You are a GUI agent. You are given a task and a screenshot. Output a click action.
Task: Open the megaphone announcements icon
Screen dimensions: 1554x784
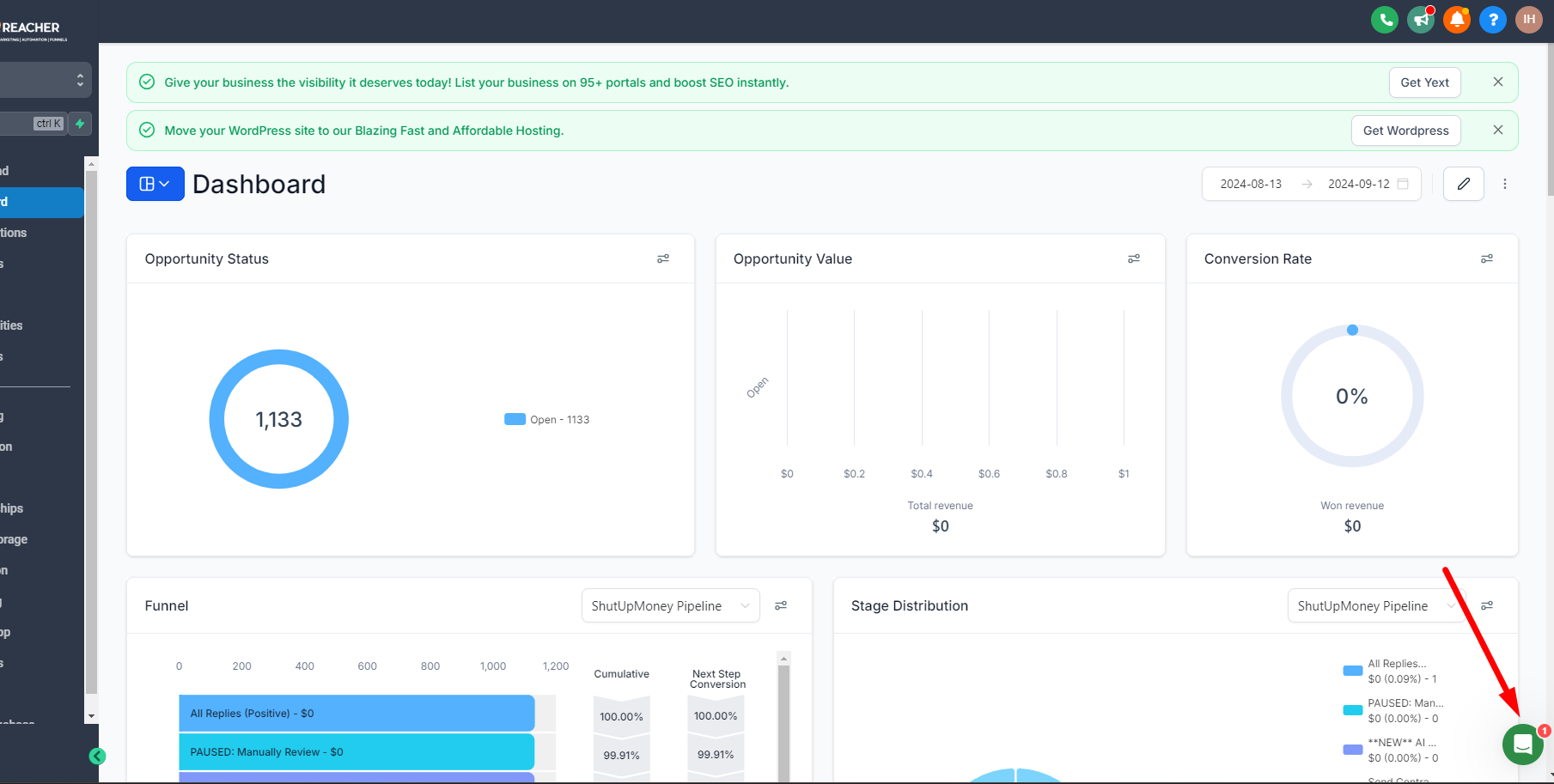click(x=1421, y=19)
